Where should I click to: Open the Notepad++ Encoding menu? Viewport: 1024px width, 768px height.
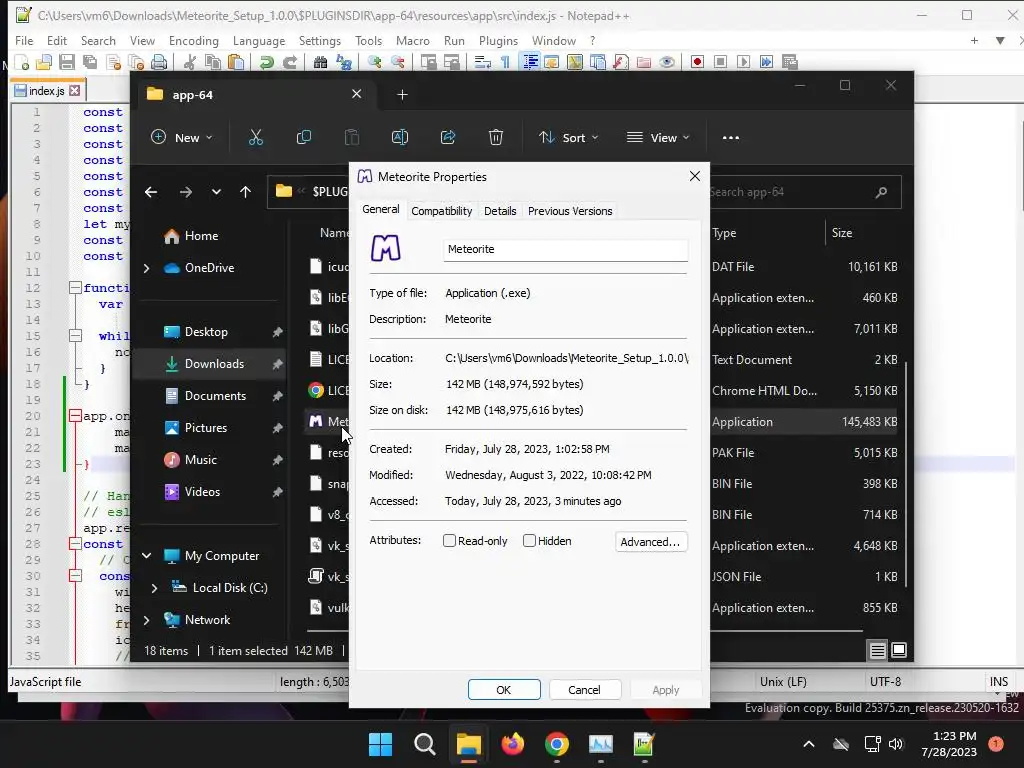point(193,40)
